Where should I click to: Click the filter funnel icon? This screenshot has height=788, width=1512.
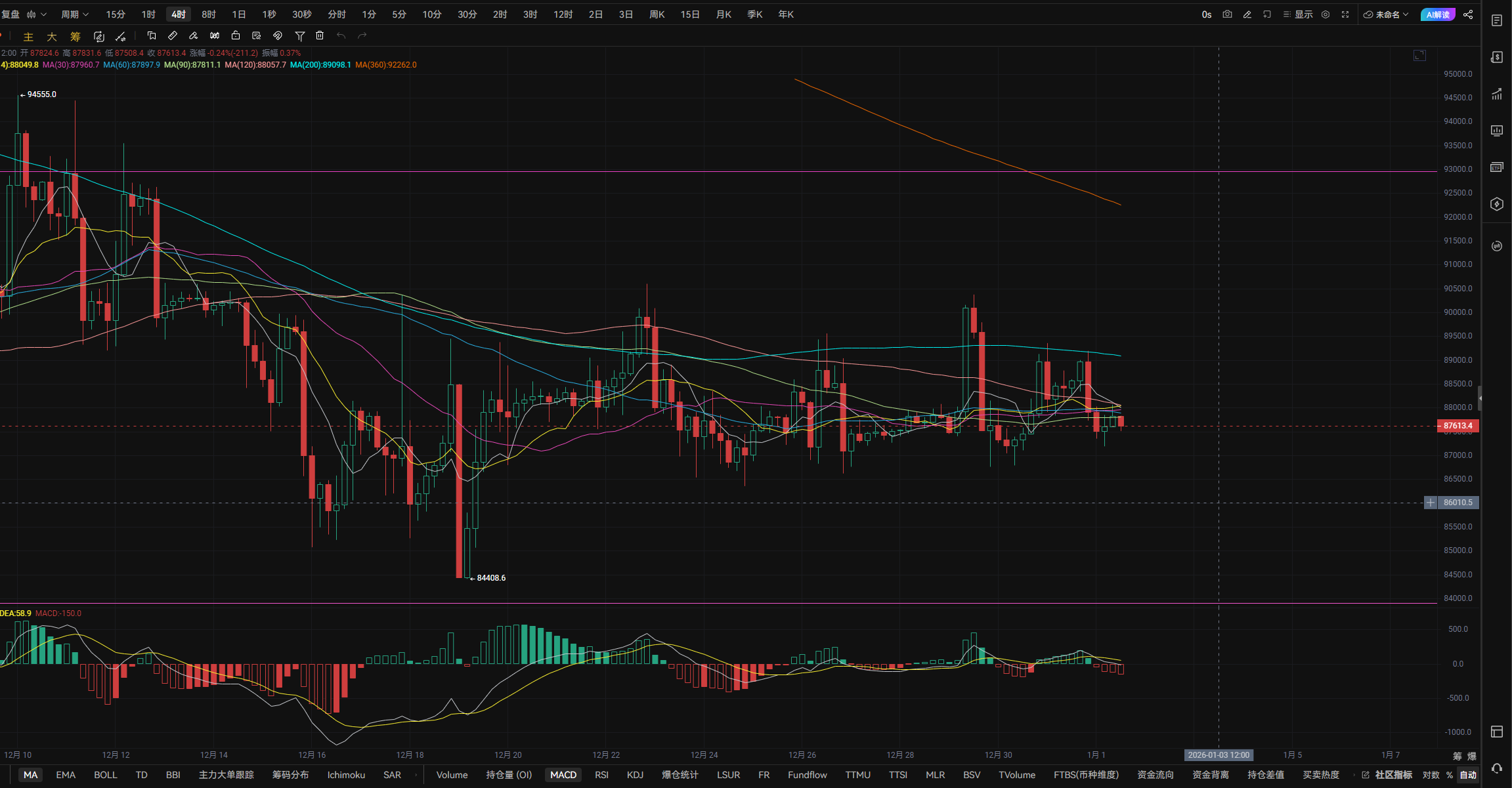299,36
